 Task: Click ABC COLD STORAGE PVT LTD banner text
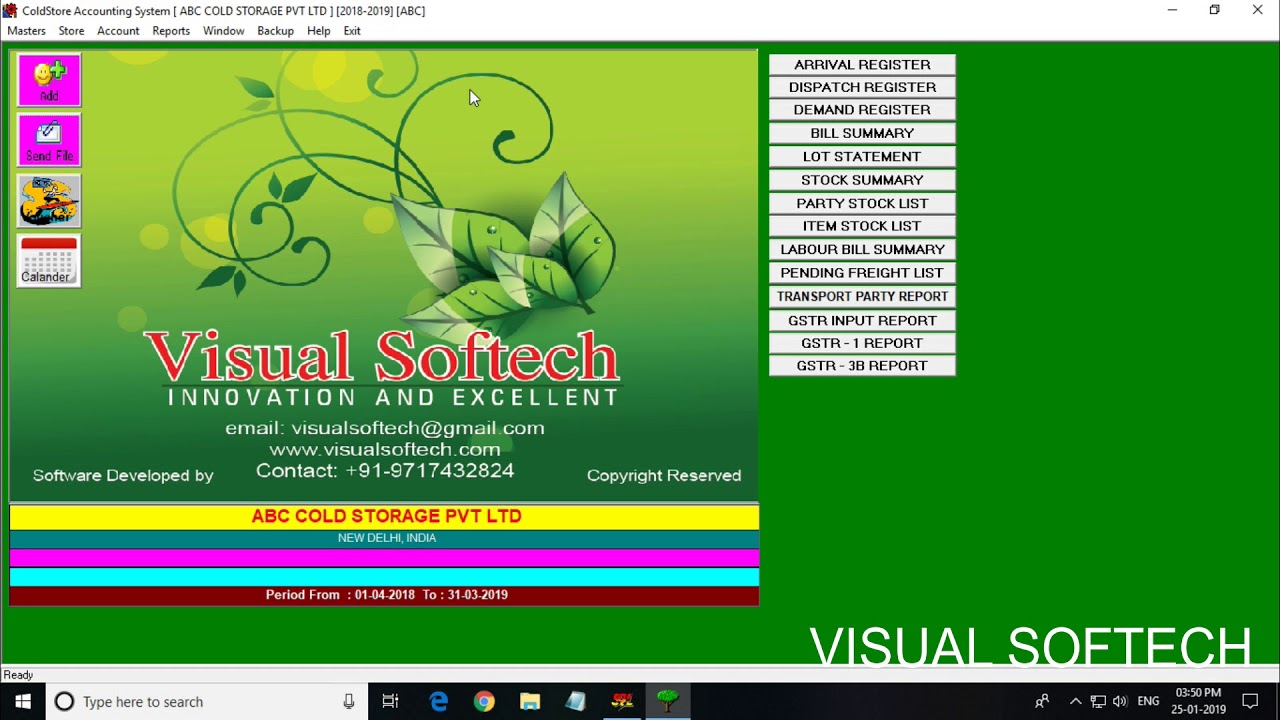click(386, 516)
